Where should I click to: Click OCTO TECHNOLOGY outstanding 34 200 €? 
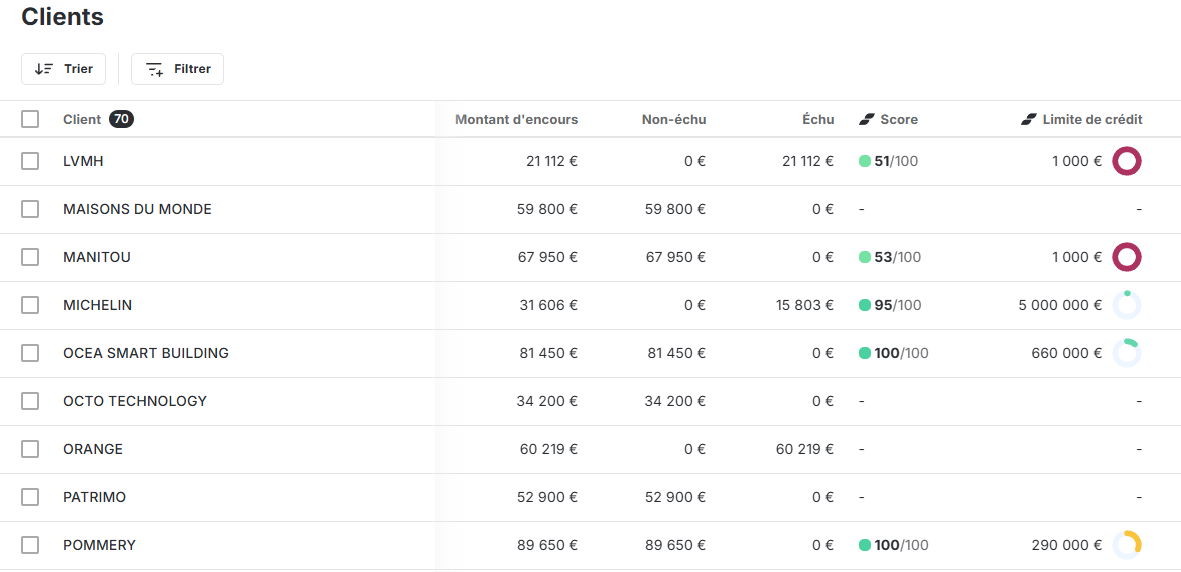[548, 401]
